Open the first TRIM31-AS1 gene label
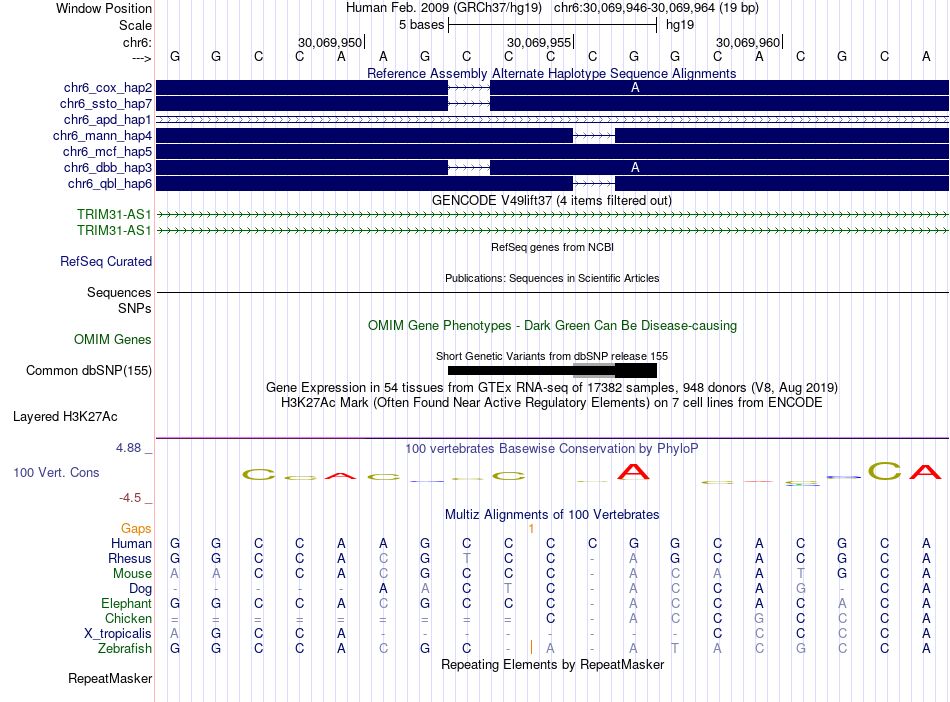 114,214
